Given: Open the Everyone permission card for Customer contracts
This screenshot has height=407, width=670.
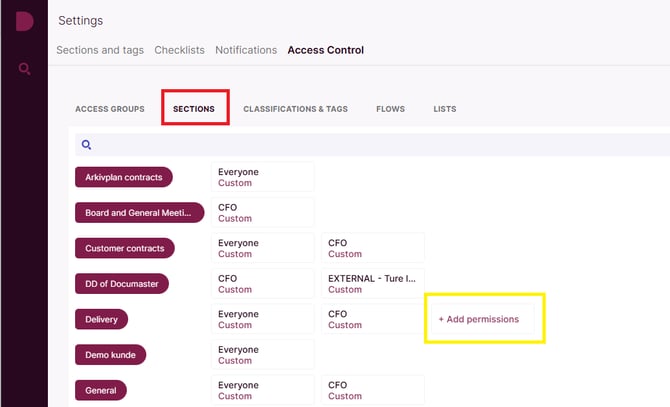Looking at the screenshot, I should click(x=263, y=248).
